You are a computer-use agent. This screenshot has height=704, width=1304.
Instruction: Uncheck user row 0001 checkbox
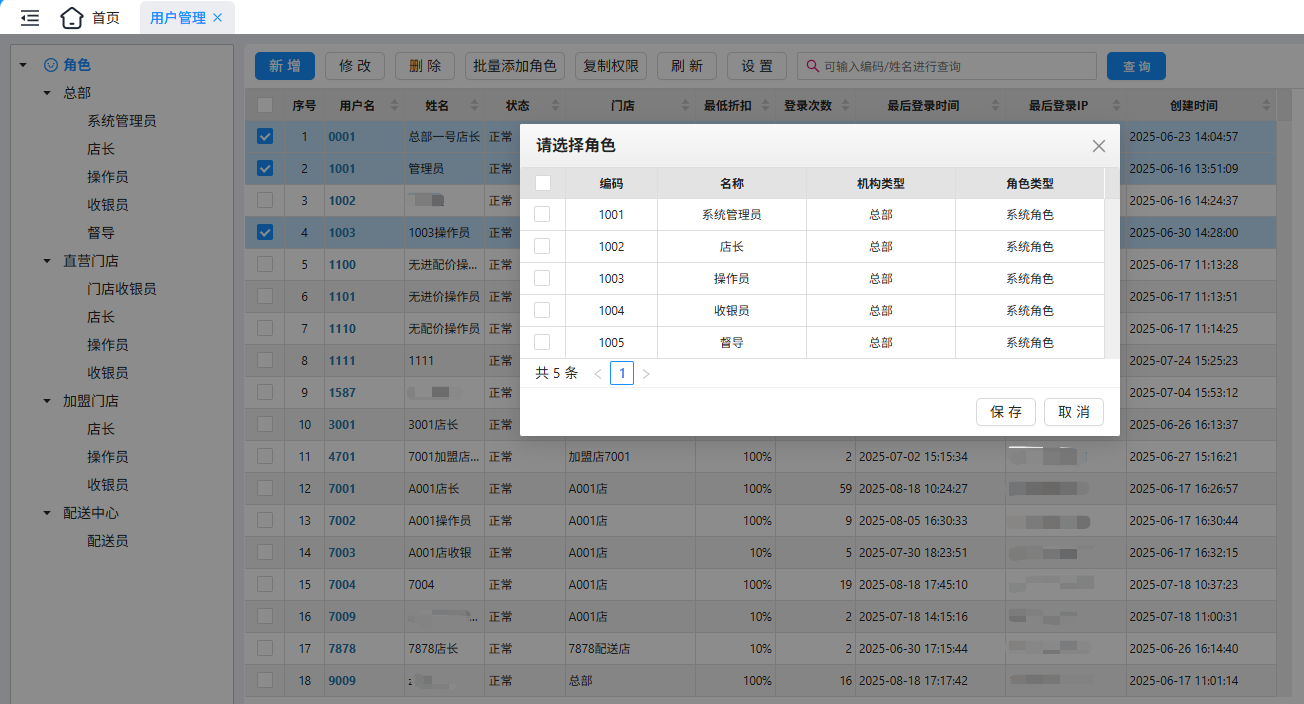tap(265, 136)
